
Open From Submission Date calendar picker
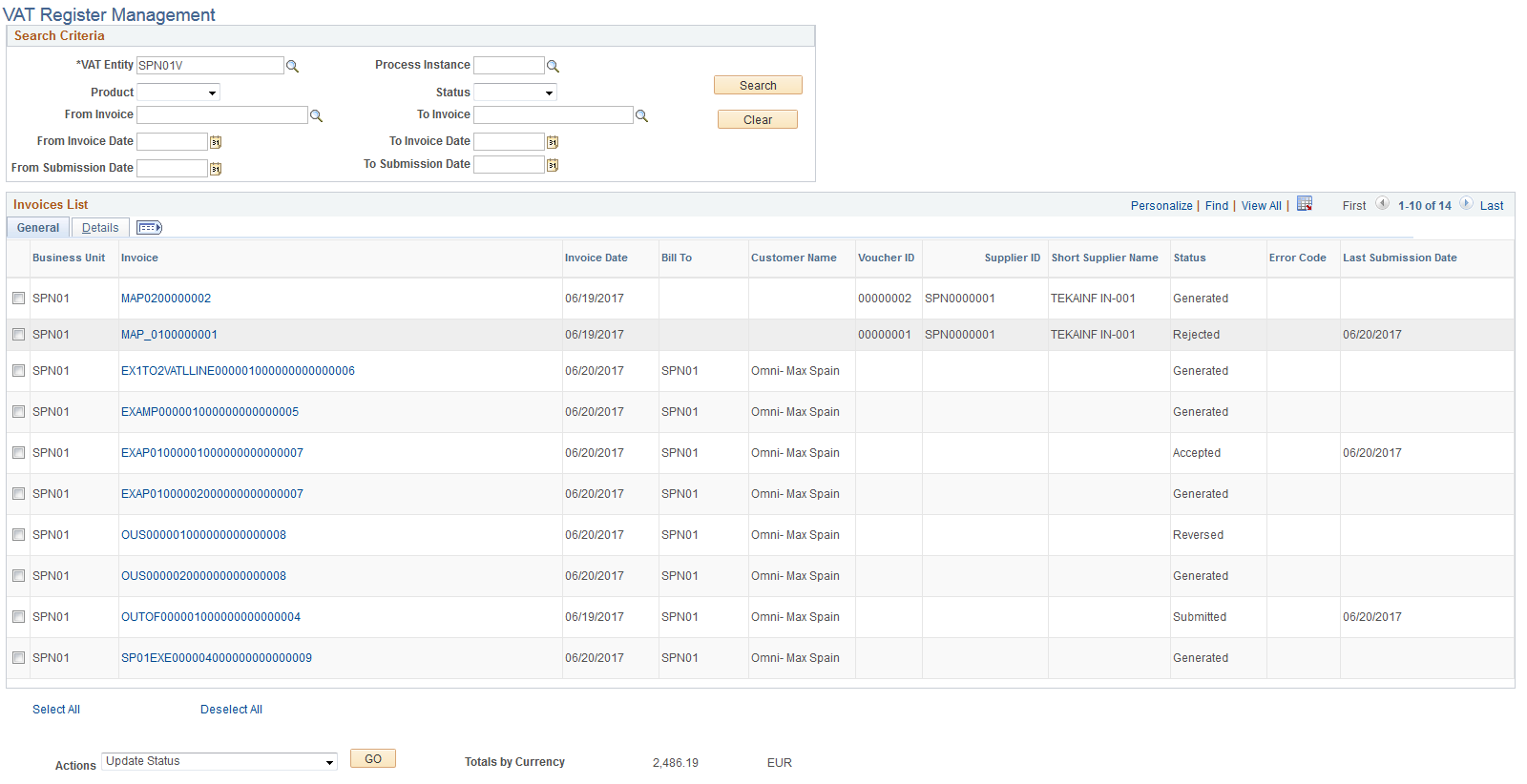point(216,169)
